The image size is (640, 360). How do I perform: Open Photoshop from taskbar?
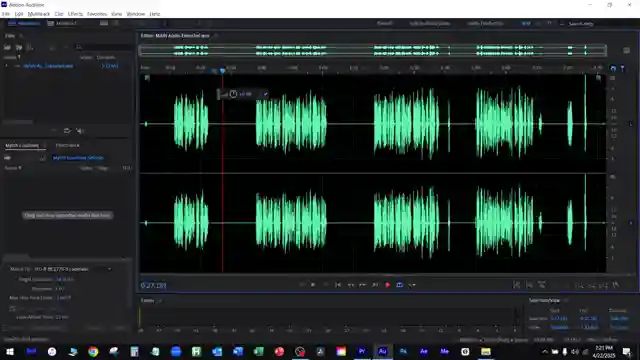pyautogui.click(x=403, y=351)
